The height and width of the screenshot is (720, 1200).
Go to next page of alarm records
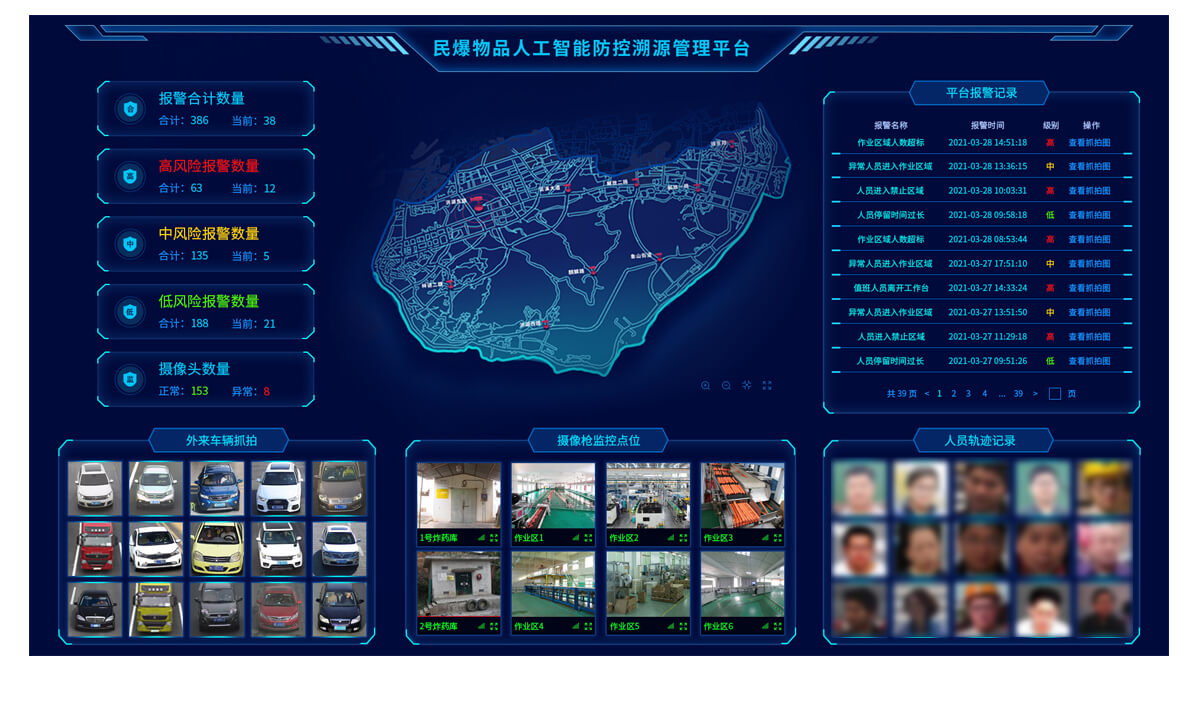(x=1035, y=394)
